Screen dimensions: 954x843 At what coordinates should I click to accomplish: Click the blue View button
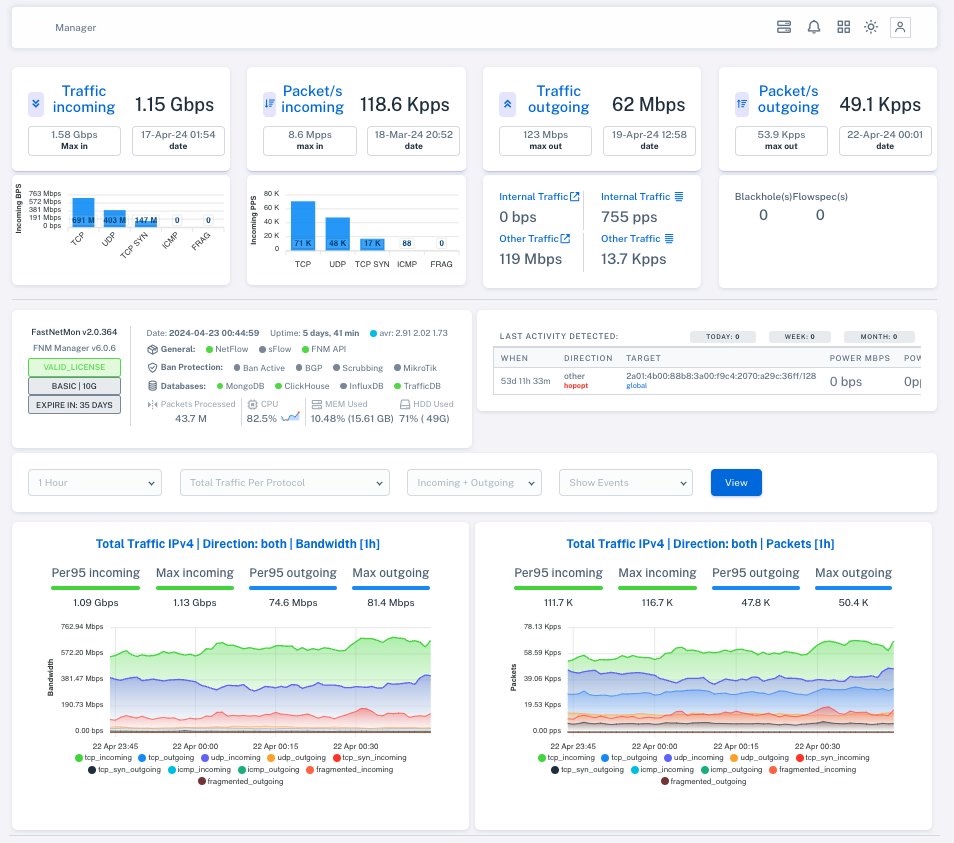click(x=736, y=482)
